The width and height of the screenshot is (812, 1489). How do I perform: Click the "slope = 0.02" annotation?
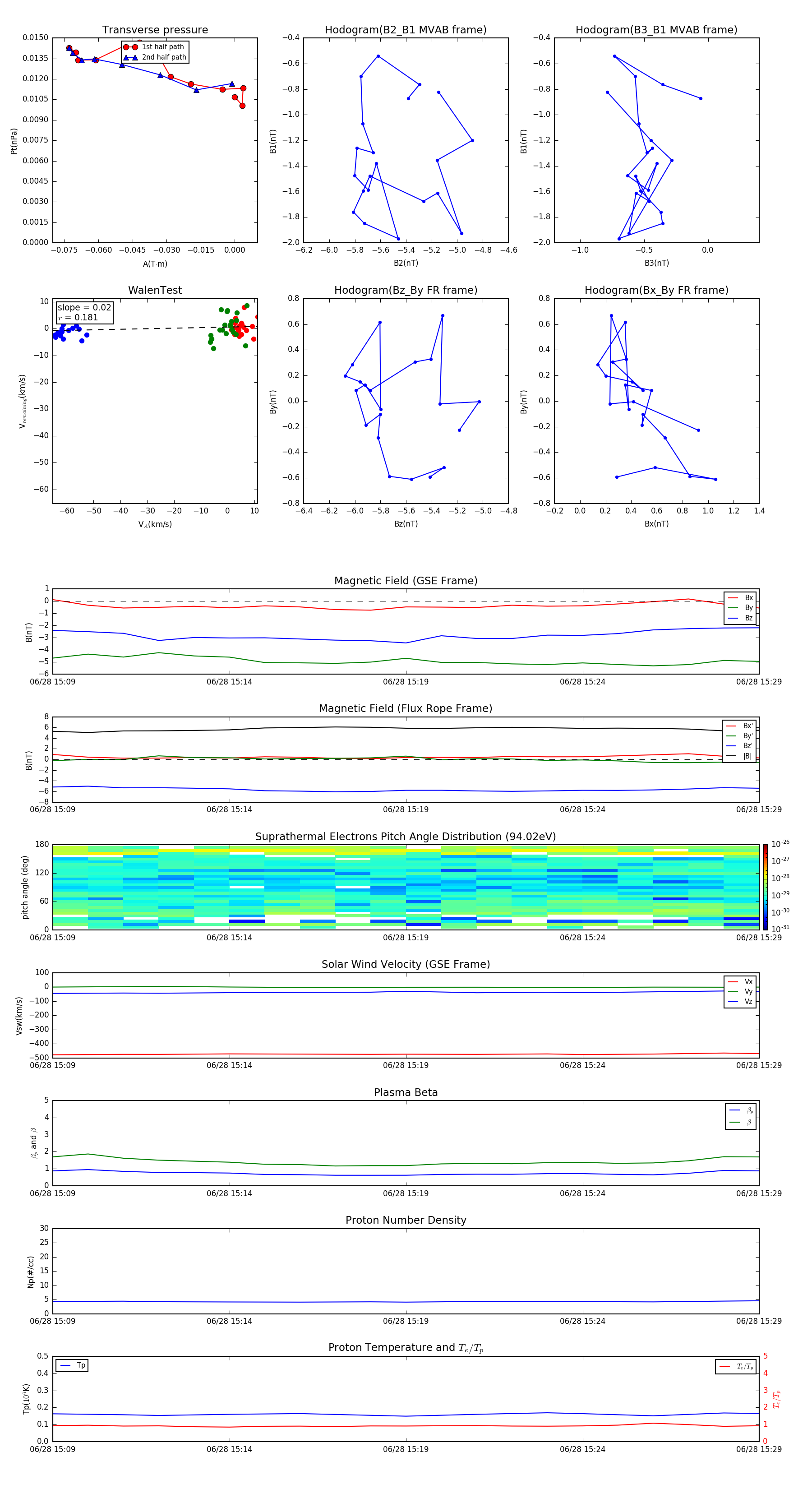click(x=84, y=308)
